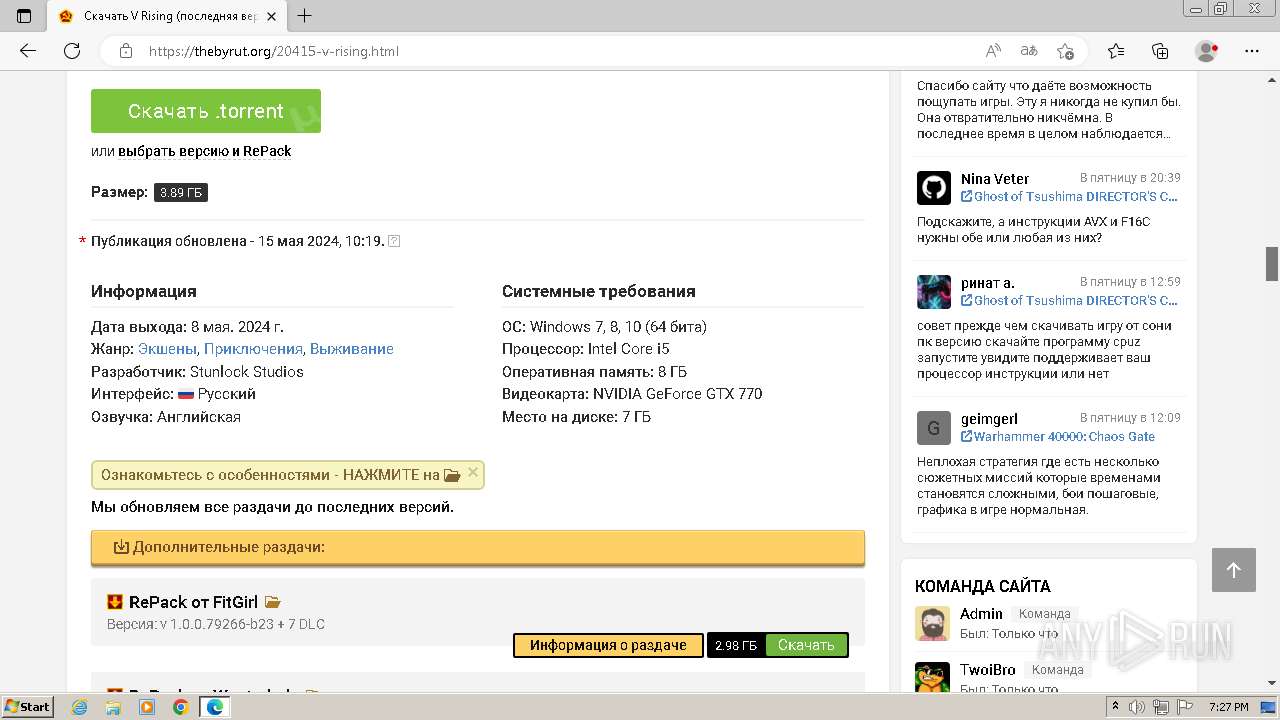Switch to the Скачать V Rising tab
Viewport: 1280px width, 720px height.
(166, 16)
